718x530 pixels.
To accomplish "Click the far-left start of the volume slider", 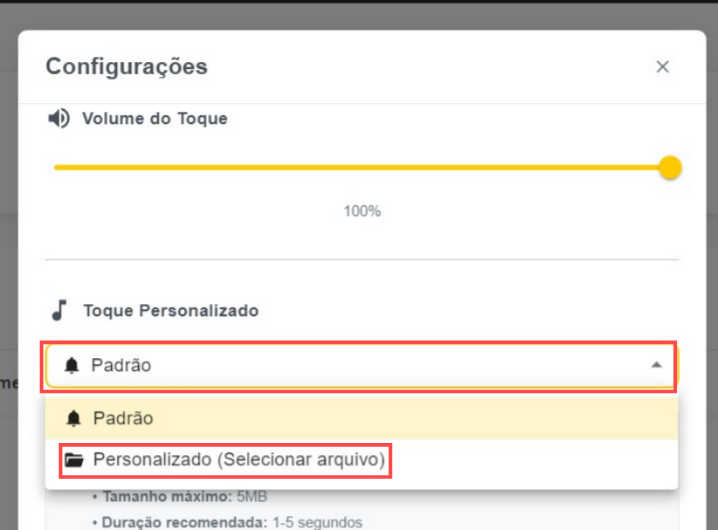I will pyautogui.click(x=57, y=167).
